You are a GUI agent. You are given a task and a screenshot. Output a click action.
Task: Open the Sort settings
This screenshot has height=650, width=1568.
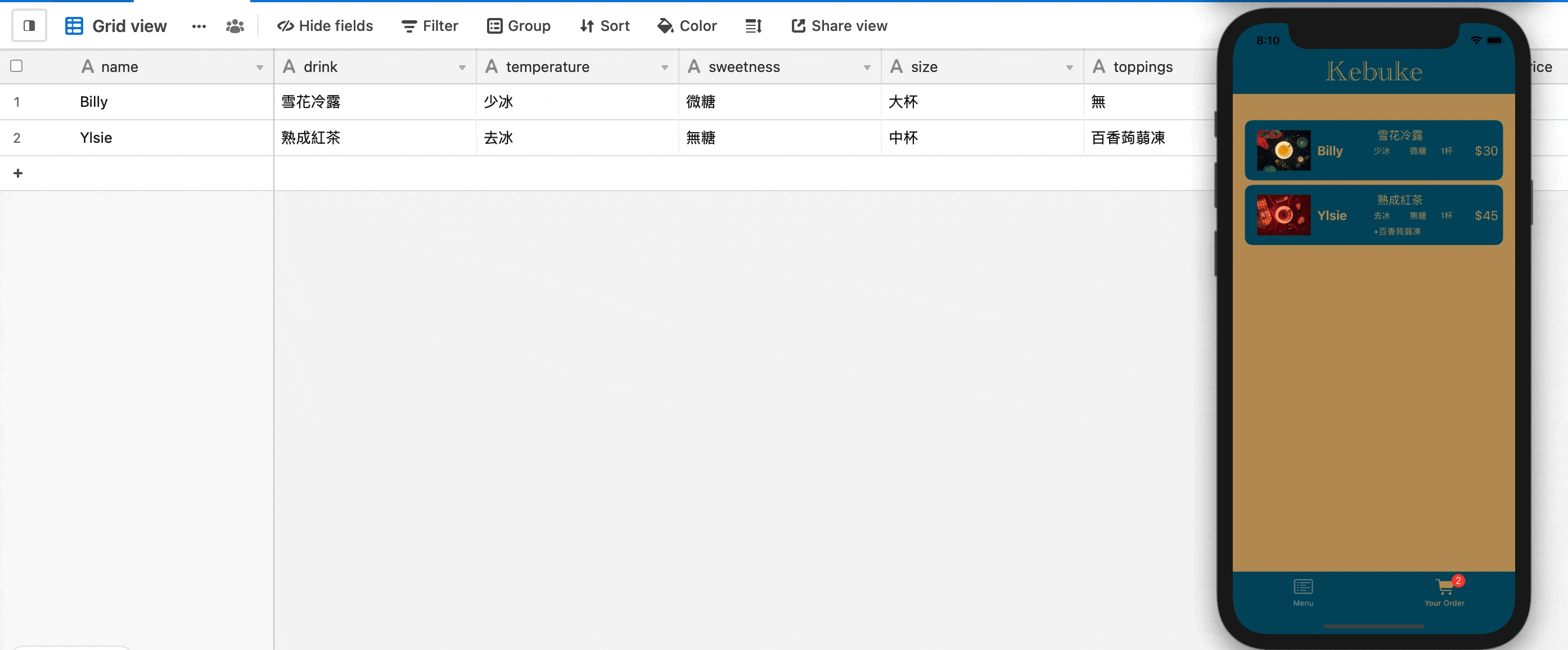pos(604,25)
